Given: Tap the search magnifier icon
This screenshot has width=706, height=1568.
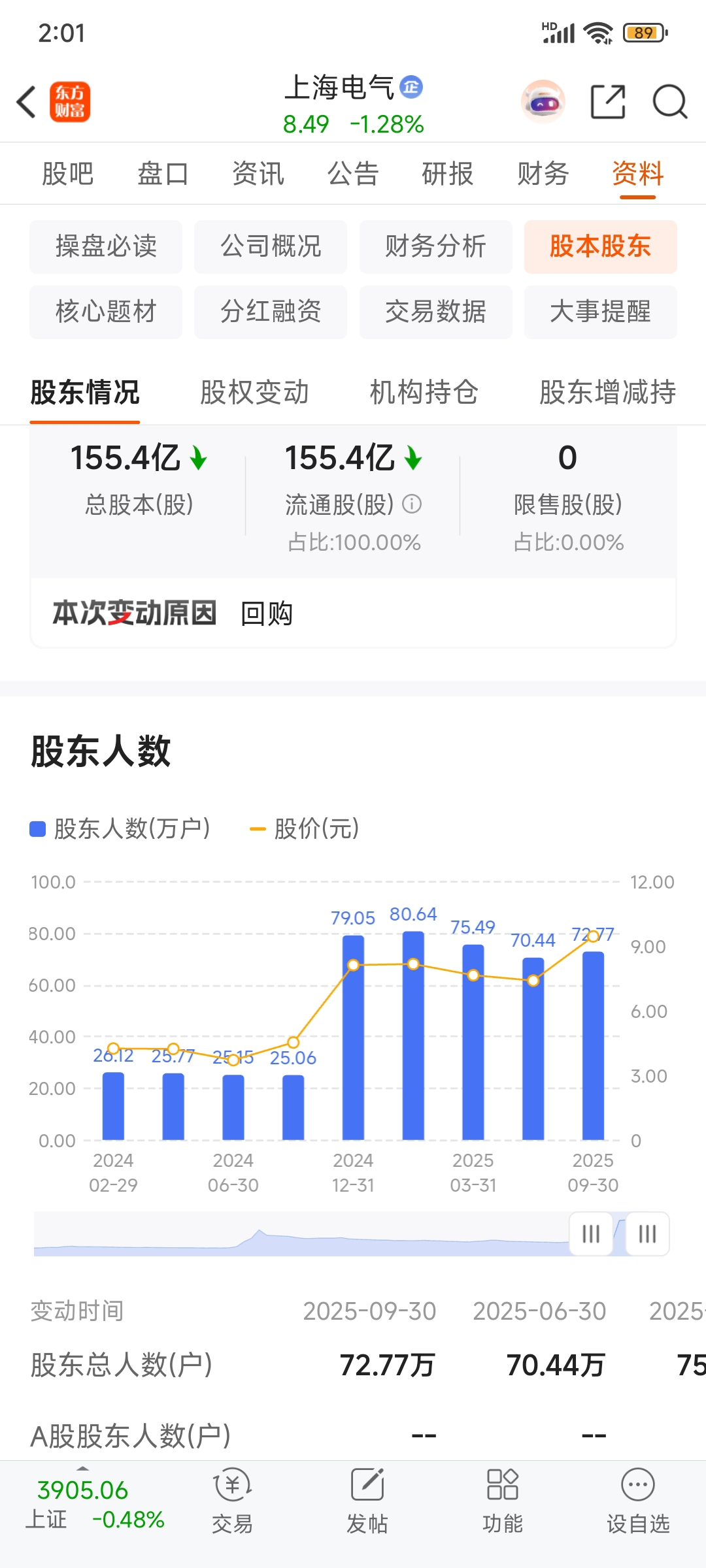Looking at the screenshot, I should point(670,102).
